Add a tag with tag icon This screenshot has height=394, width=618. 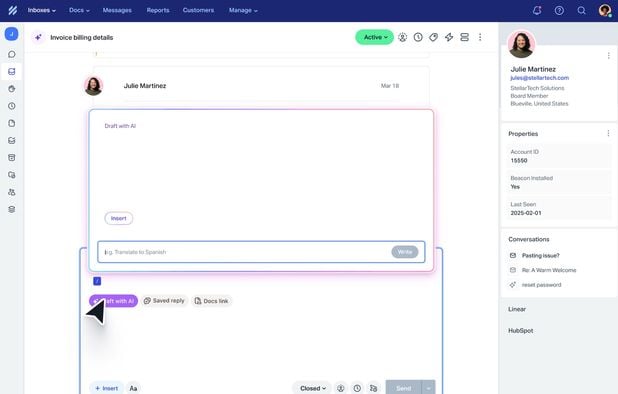[x=434, y=37]
